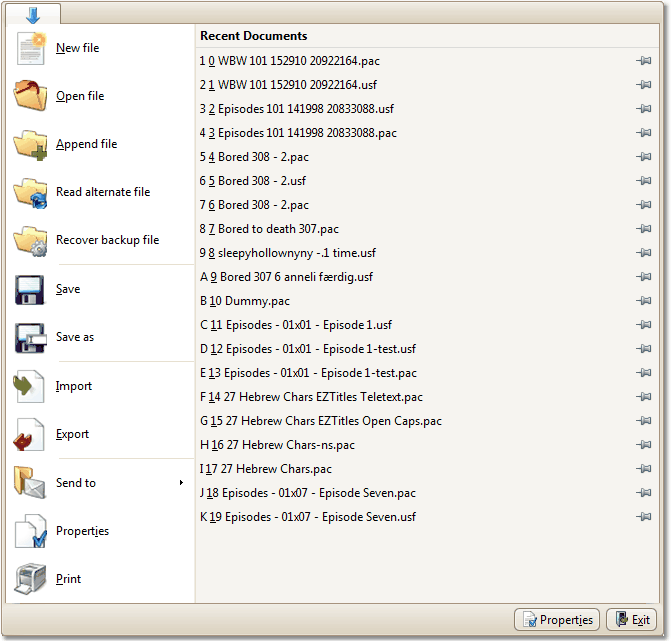The image size is (671, 643).
Task: Choose Save as menu entry label
Action: 75,337
